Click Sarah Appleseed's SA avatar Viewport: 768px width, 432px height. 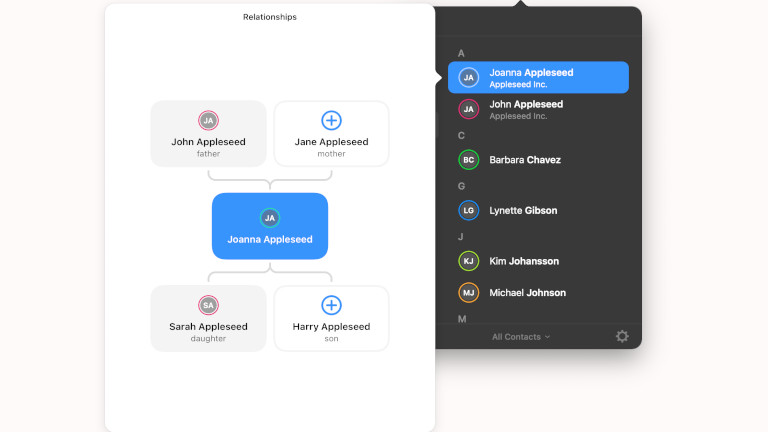[x=208, y=305]
